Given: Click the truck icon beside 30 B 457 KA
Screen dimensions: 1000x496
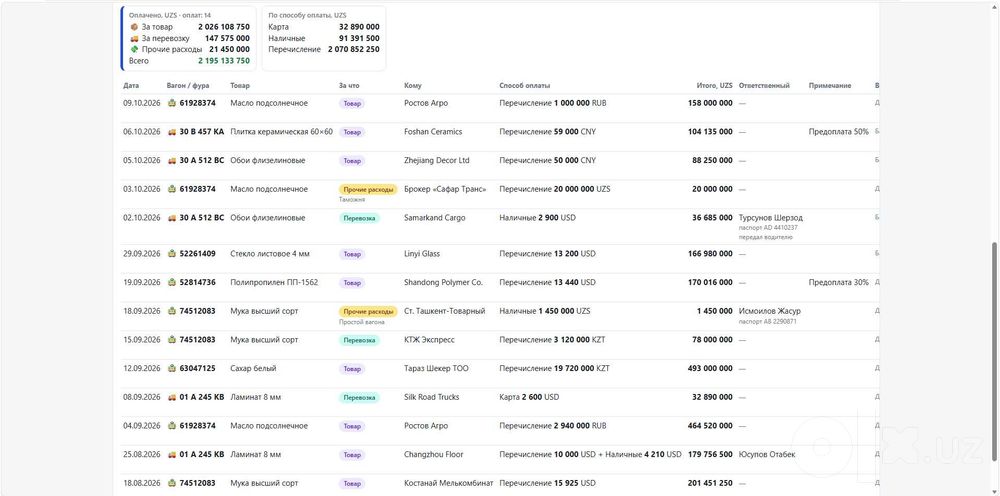Looking at the screenshot, I should pyautogui.click(x=172, y=132).
